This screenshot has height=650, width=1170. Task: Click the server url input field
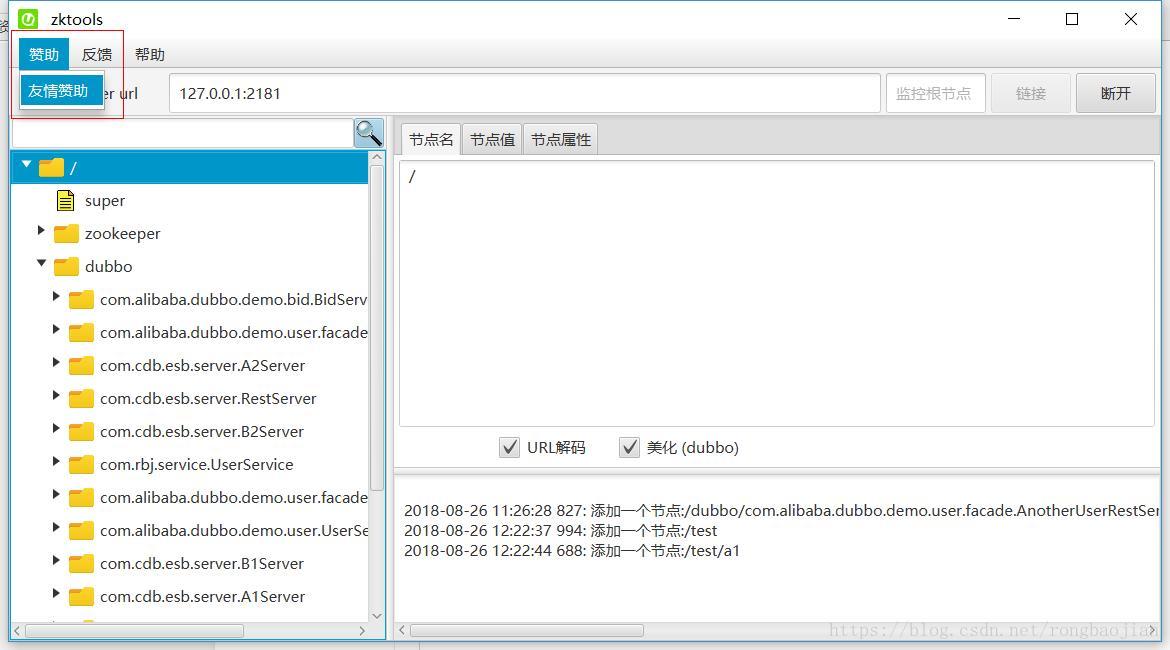(x=525, y=93)
